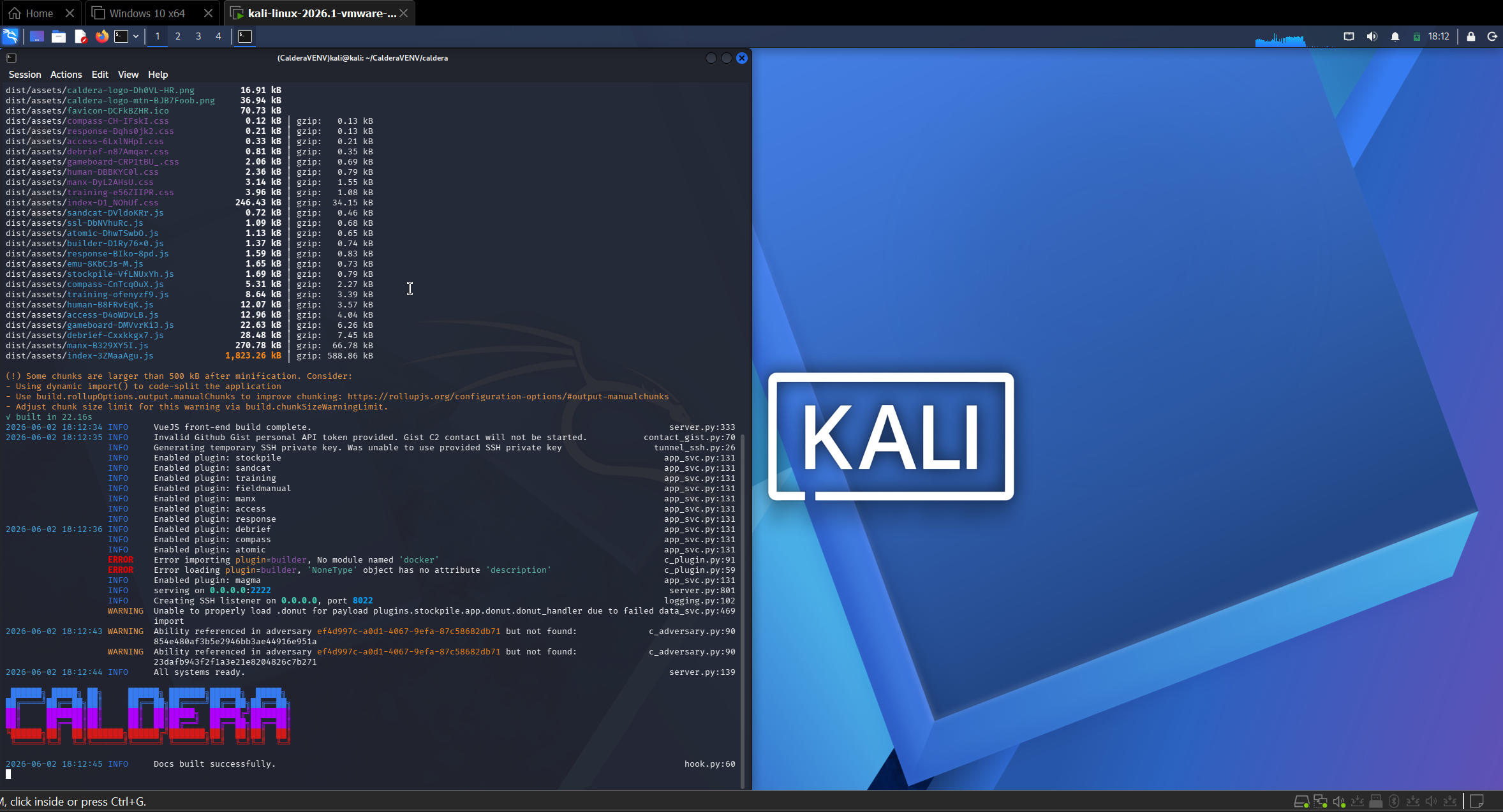
Task: Click the volume speaker icon in panel
Action: [1372, 36]
